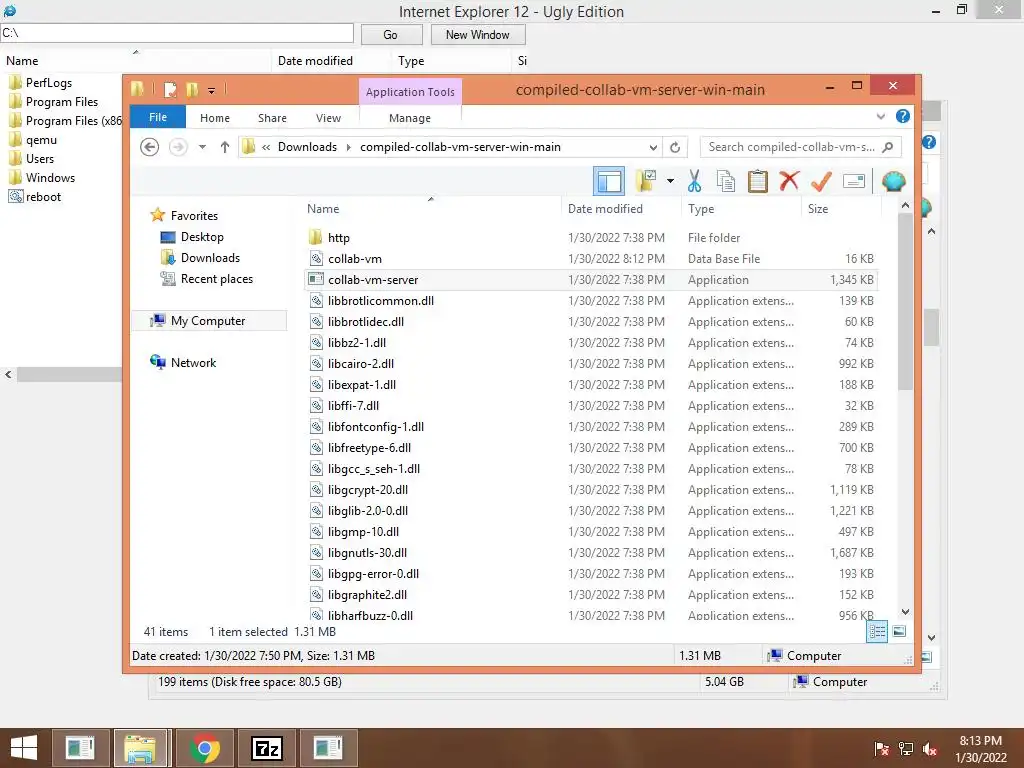Switch to large thumbnails view icon
The width and height of the screenshot is (1024, 768).
click(899, 631)
